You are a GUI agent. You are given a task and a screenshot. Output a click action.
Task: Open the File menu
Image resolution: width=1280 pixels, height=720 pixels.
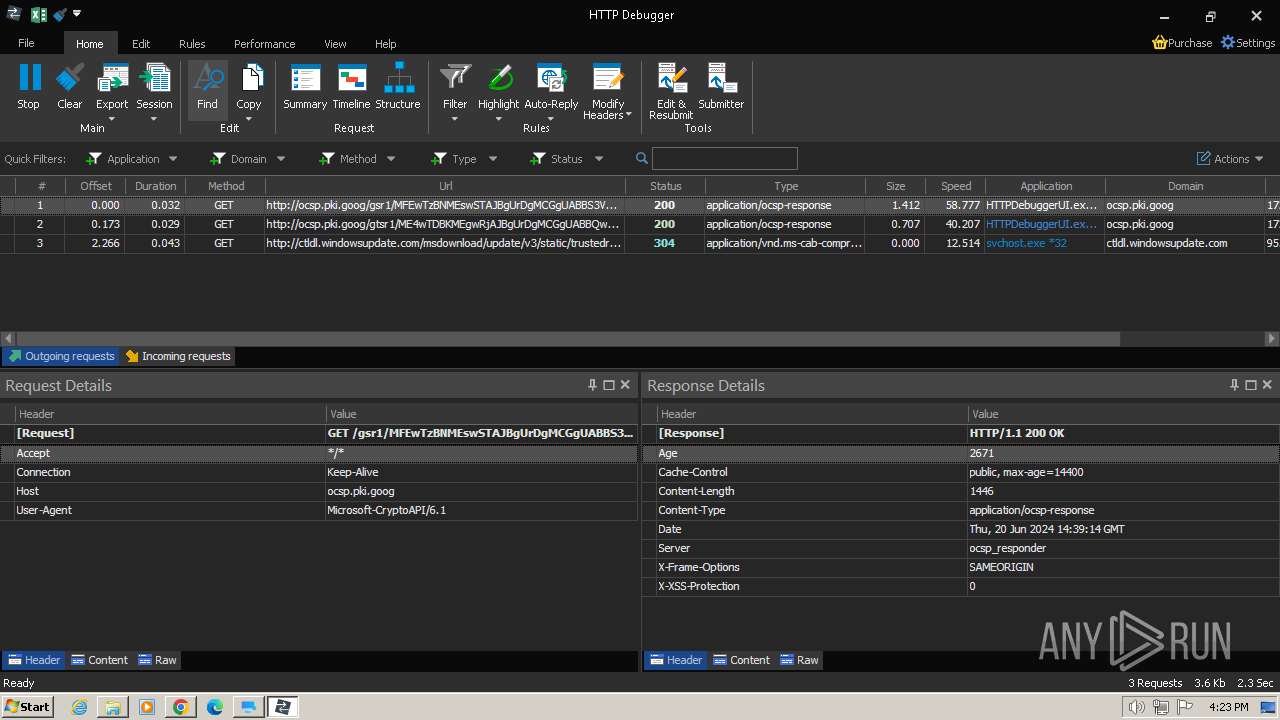[x=26, y=44]
